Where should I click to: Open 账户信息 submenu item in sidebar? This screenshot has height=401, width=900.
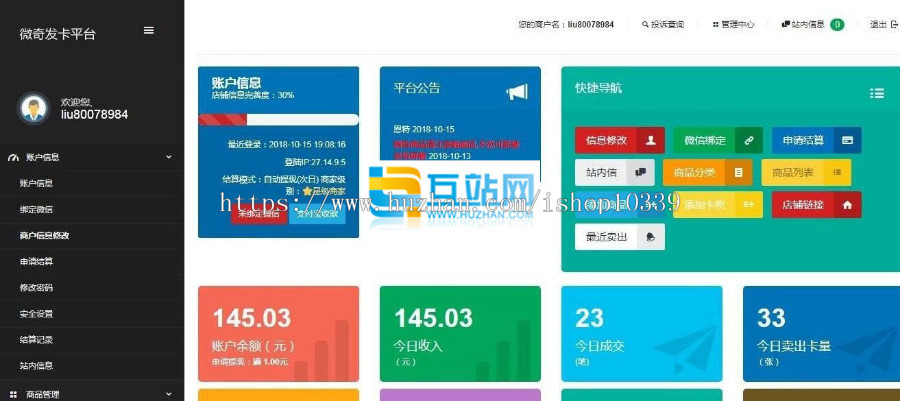pyautogui.click(x=36, y=184)
